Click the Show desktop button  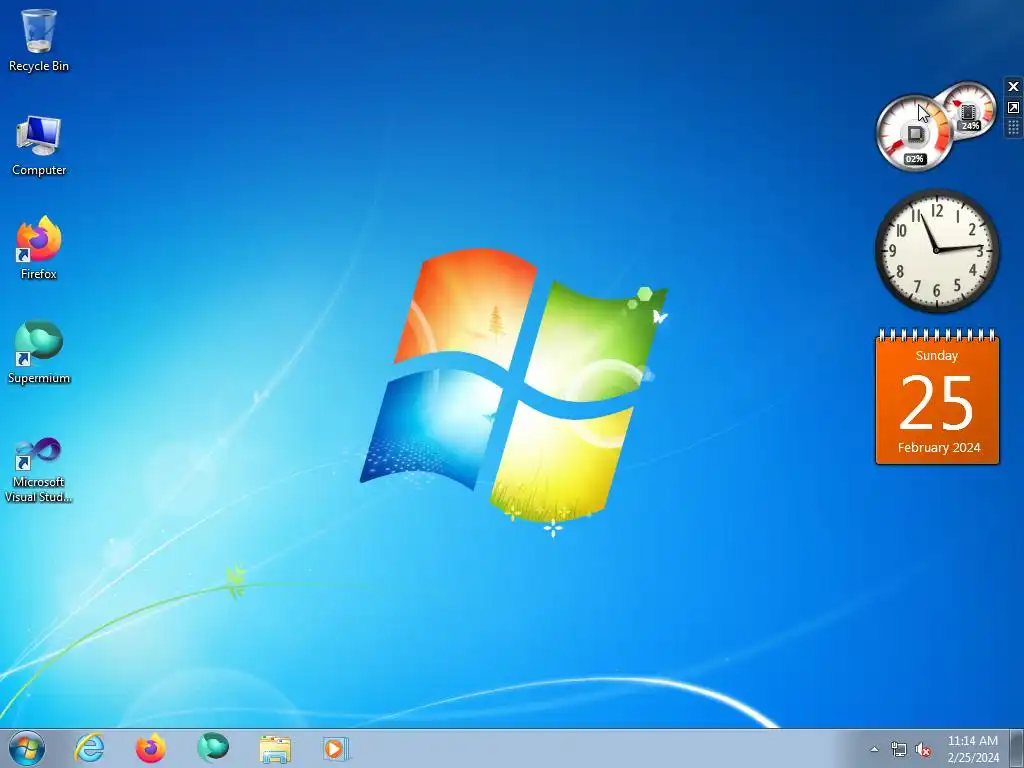[x=1017, y=748]
